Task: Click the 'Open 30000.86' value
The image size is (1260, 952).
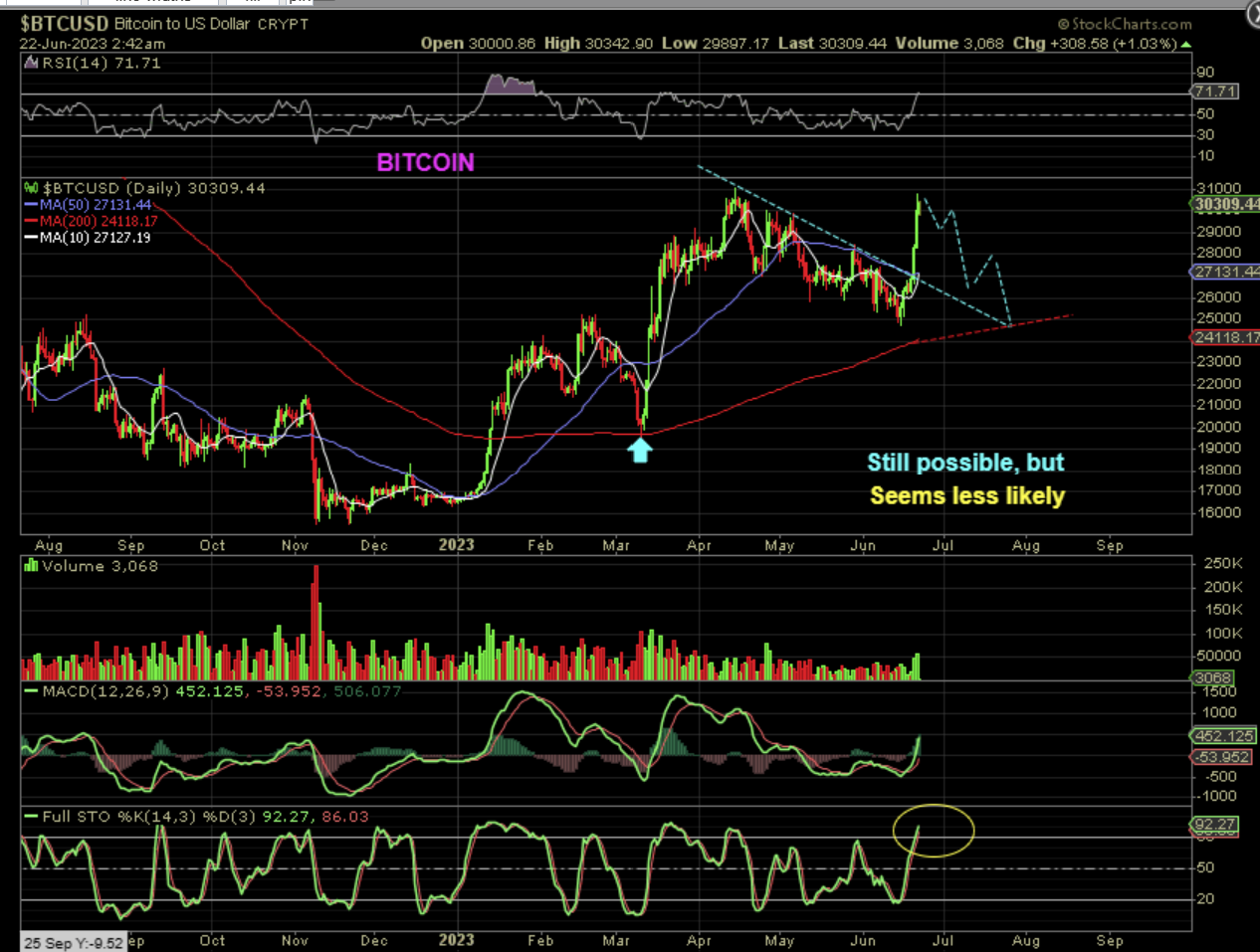Action: tap(478, 43)
